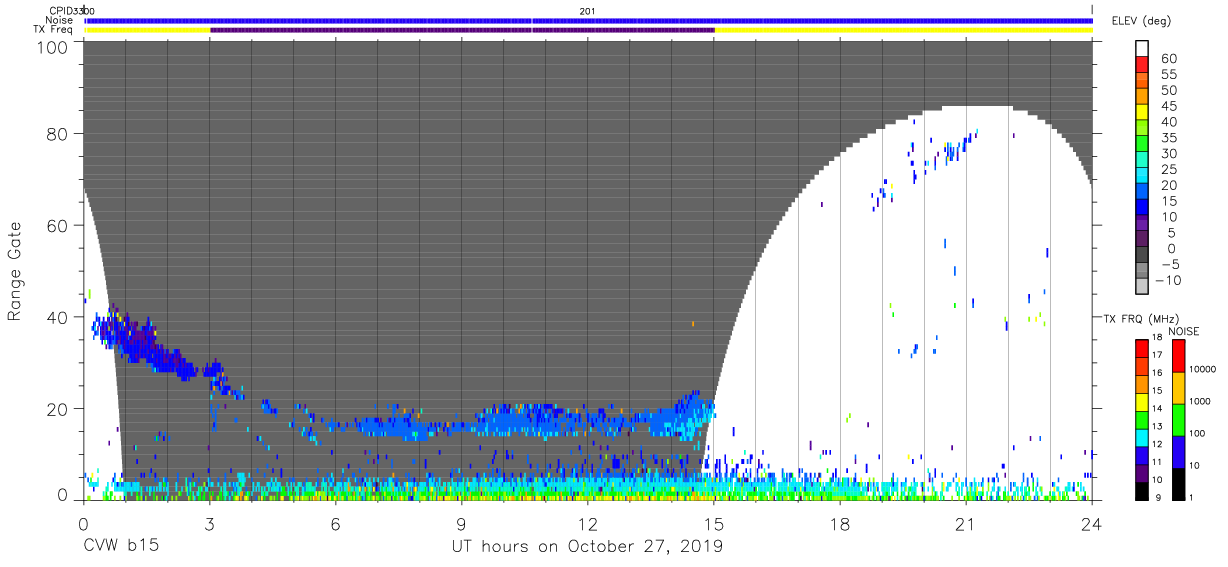
Task: Click the blue Noise bar above the plot
Action: pyautogui.click(x=590, y=20)
